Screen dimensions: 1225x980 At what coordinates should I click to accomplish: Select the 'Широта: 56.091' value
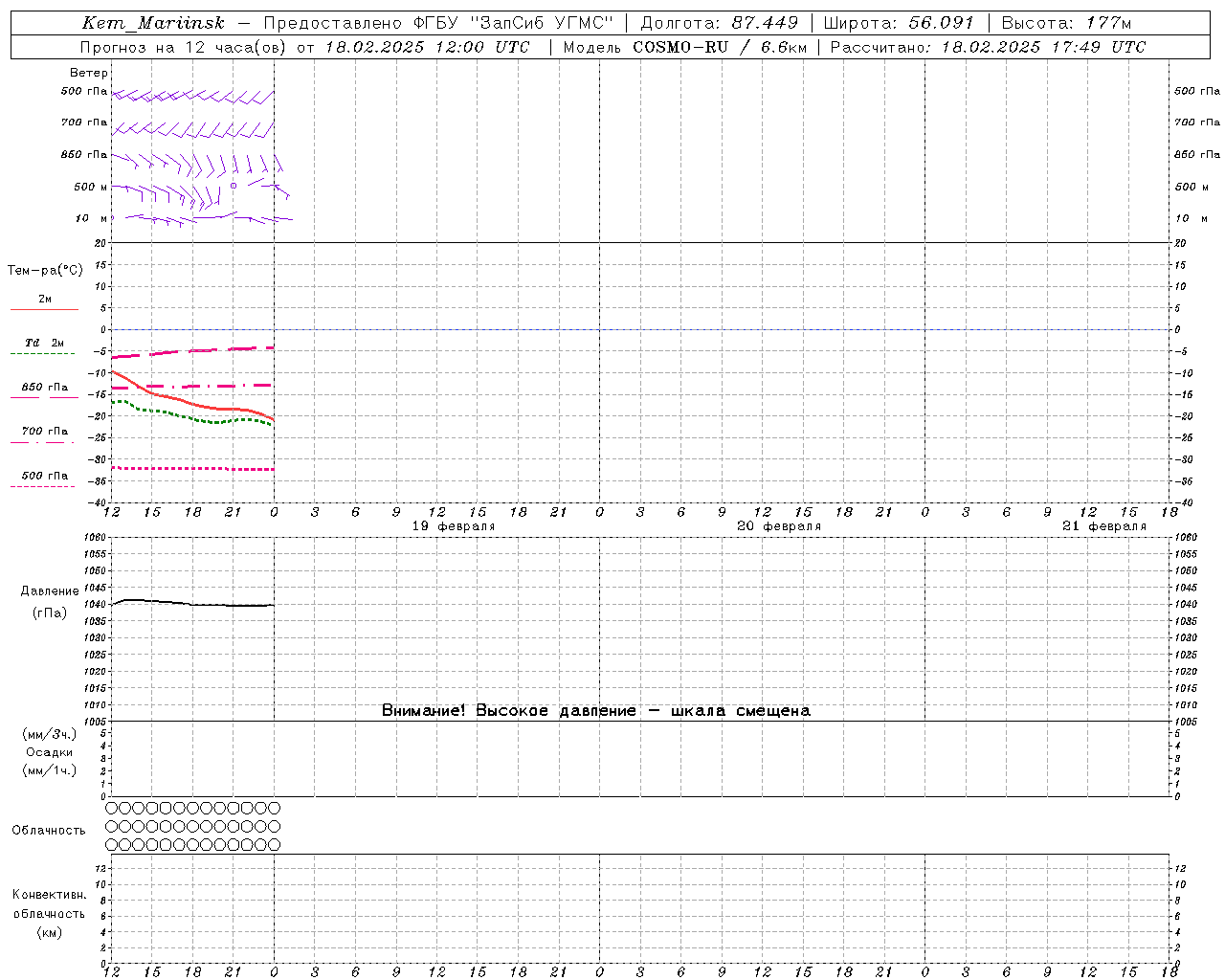point(899,23)
